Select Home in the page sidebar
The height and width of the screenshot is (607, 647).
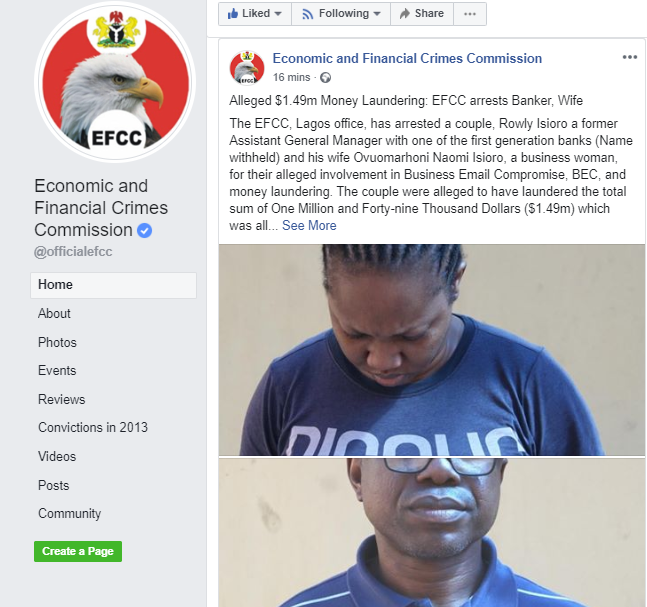[113, 285]
